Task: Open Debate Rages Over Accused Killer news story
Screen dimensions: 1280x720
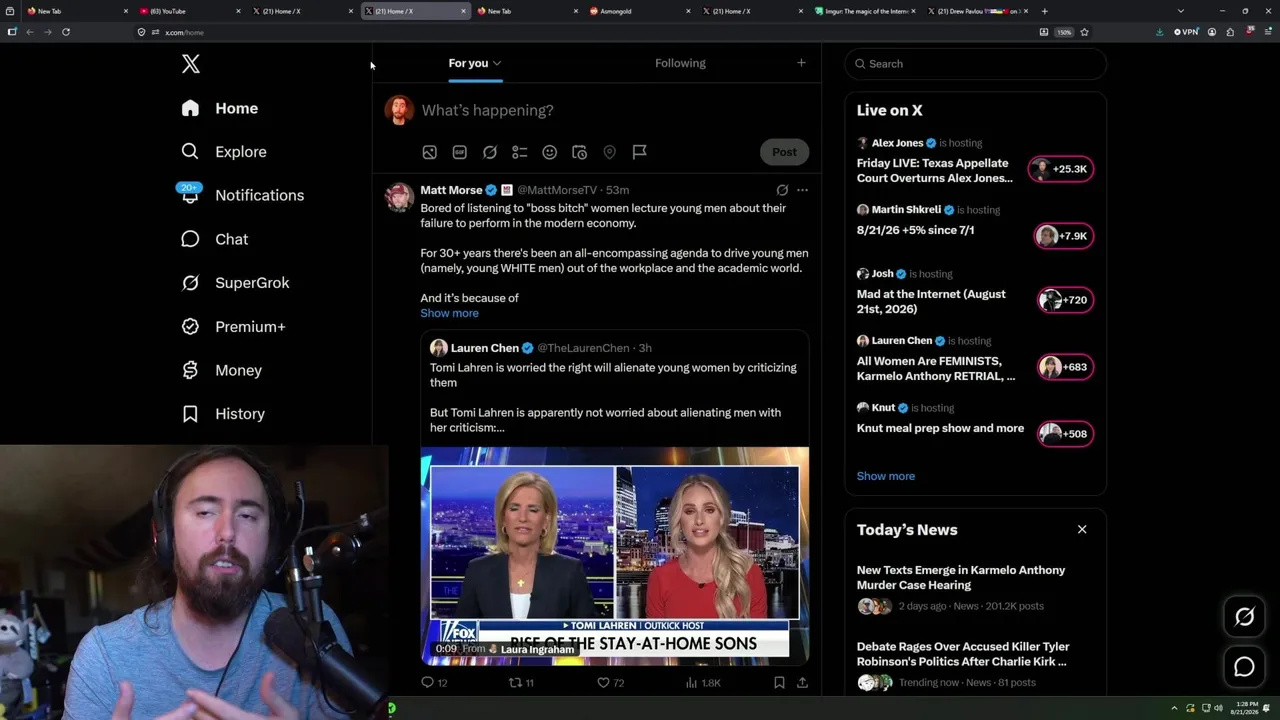Action: [963, 654]
